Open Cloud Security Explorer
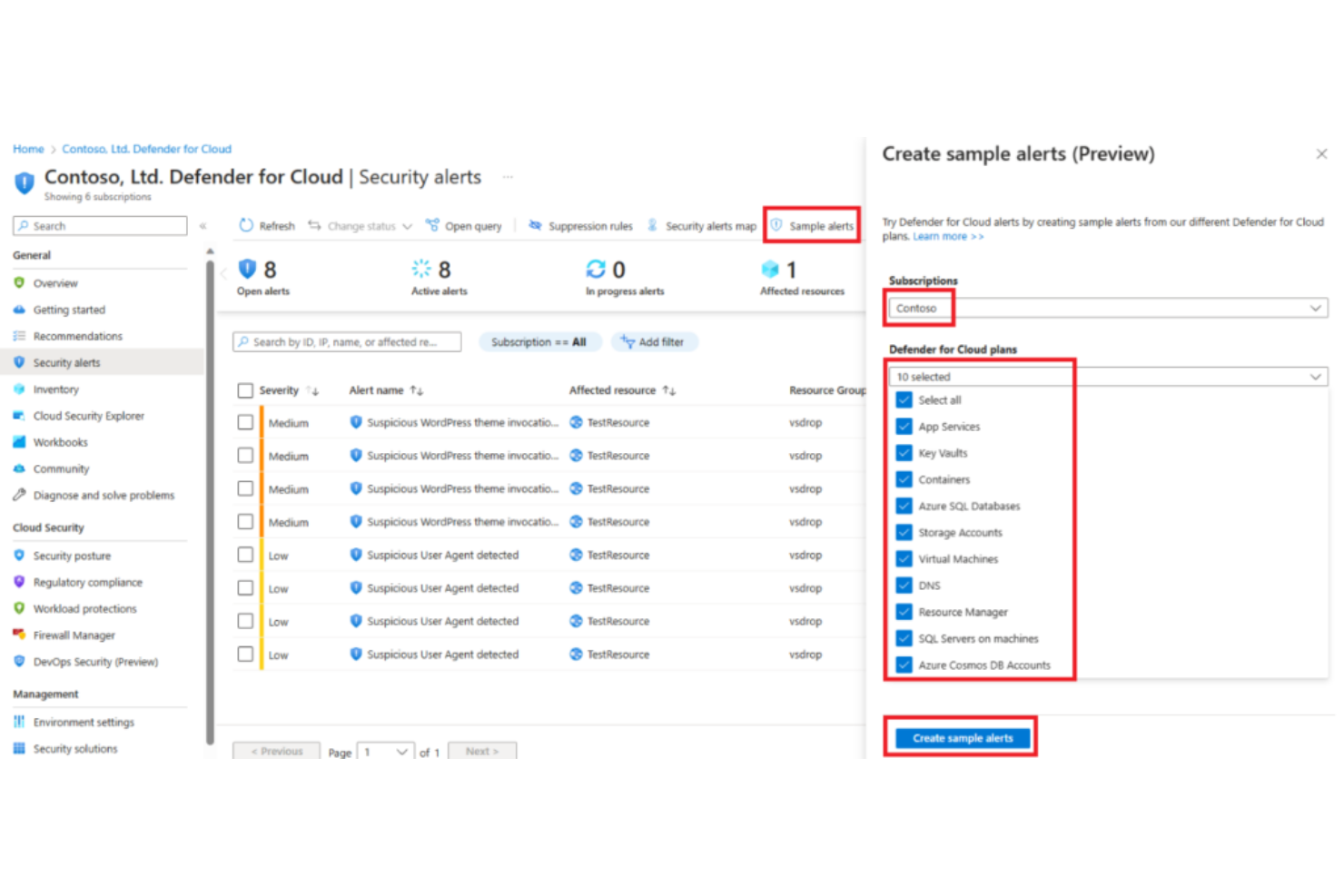 [x=88, y=415]
